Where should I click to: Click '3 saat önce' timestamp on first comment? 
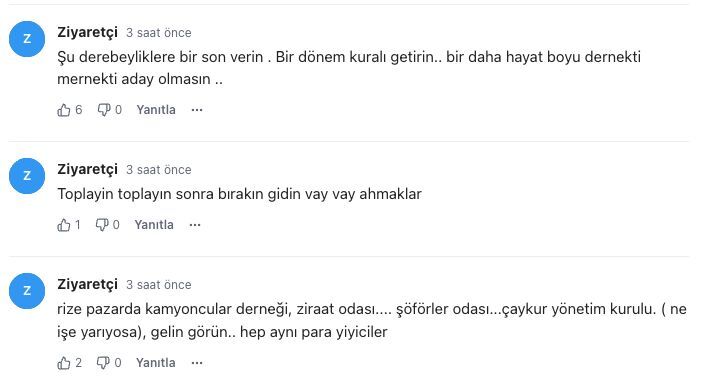click(158, 33)
